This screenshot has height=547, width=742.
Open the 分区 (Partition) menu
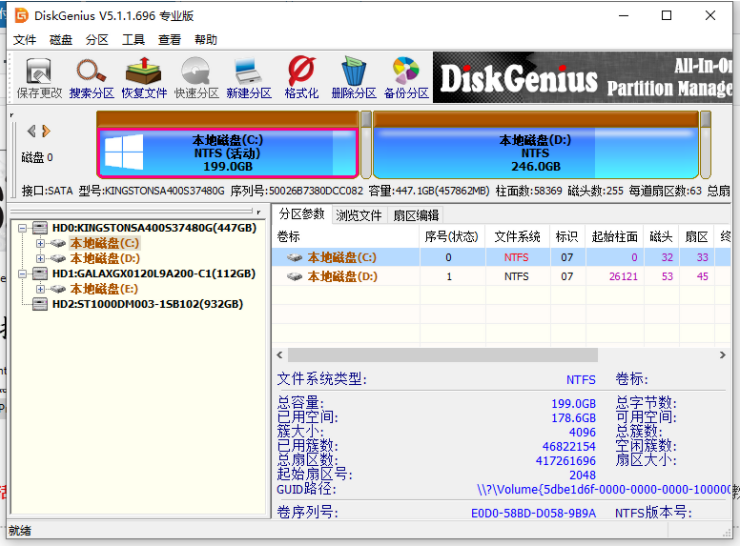pos(97,40)
